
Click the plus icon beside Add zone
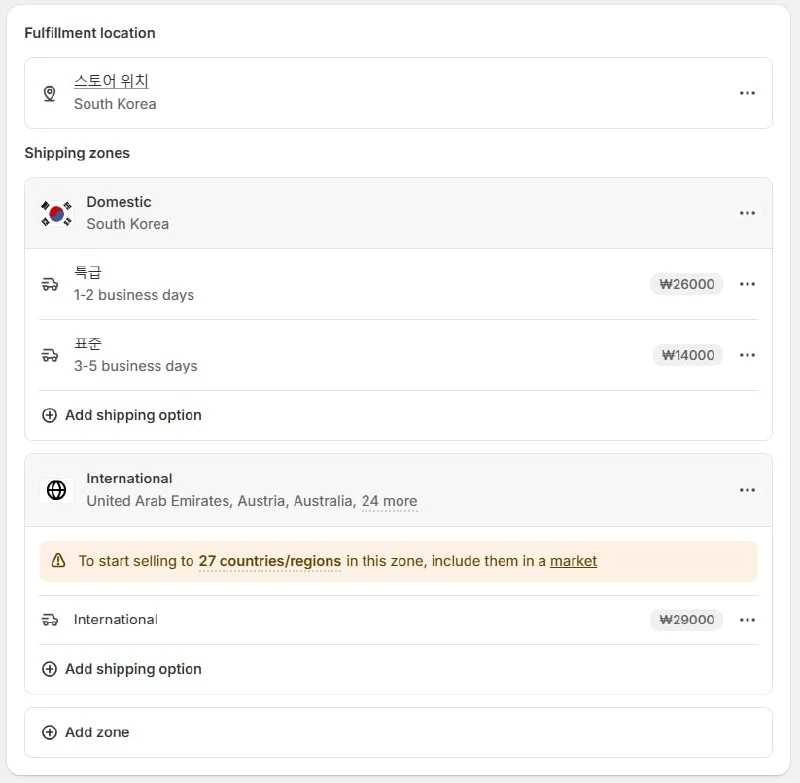(49, 733)
